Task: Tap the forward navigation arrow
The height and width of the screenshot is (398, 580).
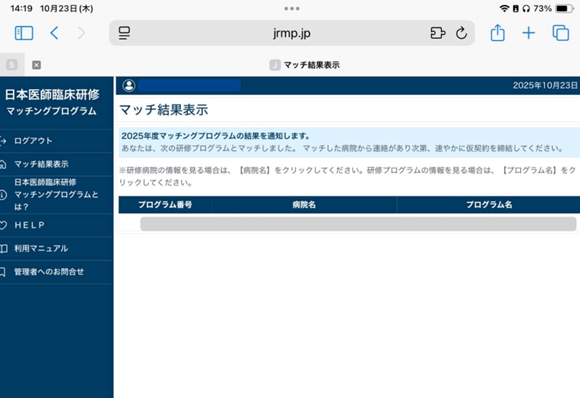Action: point(81,33)
